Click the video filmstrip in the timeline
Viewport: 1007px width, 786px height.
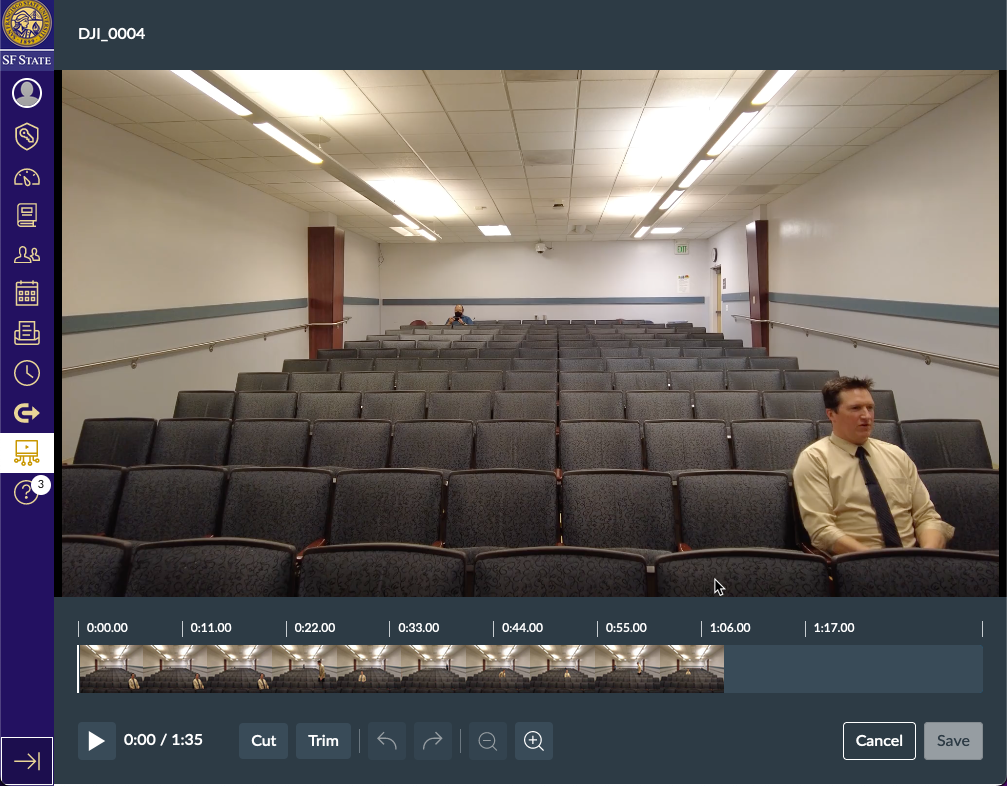(x=400, y=669)
